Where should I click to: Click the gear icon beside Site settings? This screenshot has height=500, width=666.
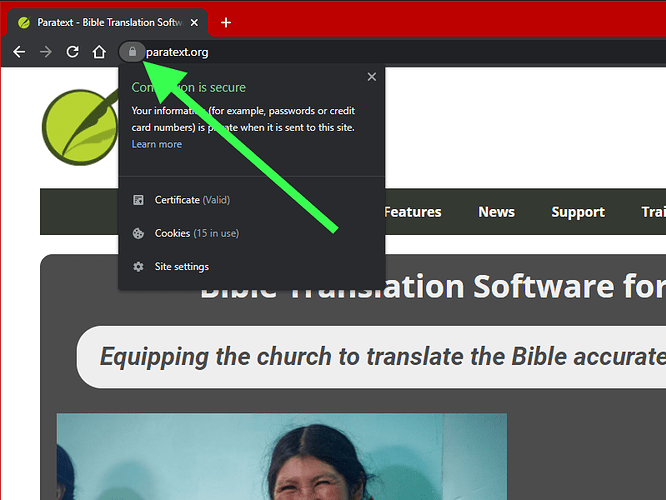138,267
